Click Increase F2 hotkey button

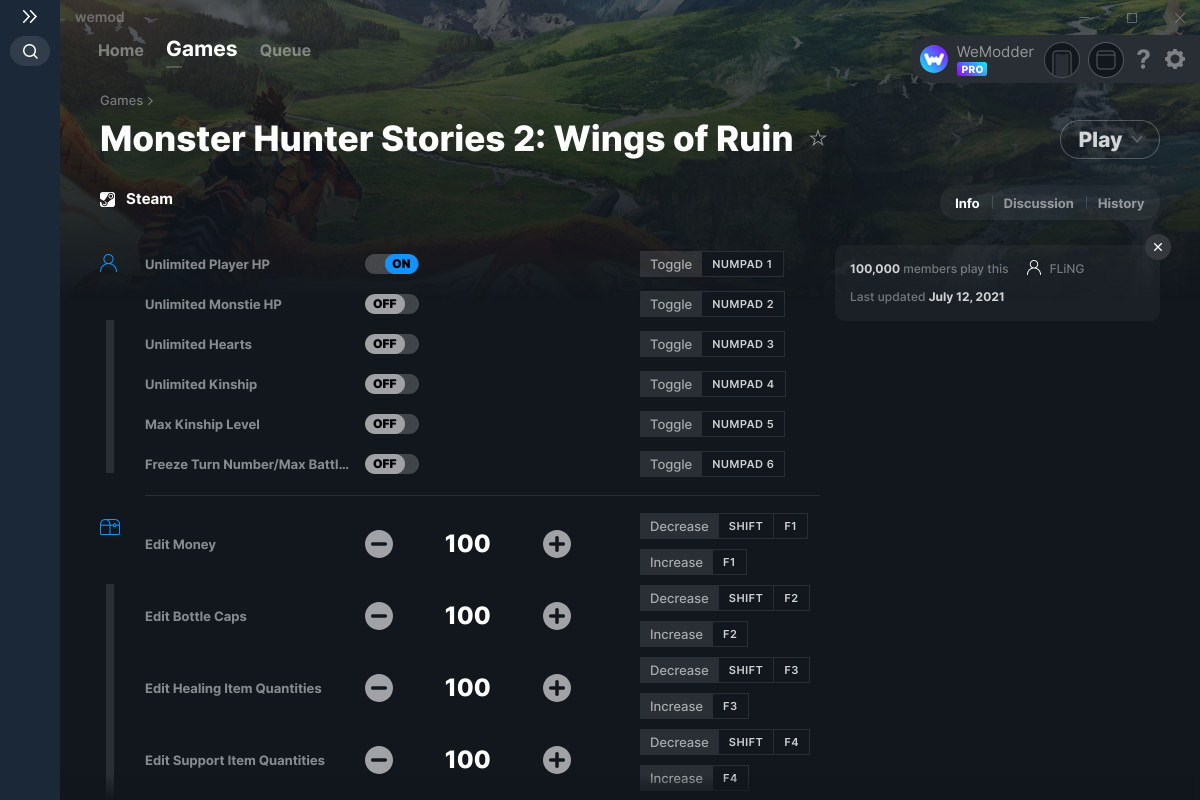[694, 634]
